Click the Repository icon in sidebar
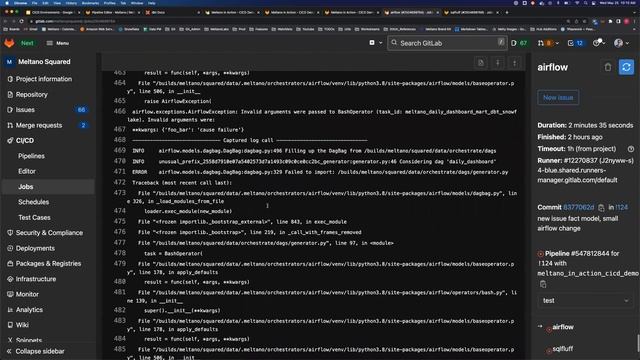Image resolution: width=640 pixels, height=360 pixels. [x=10, y=94]
